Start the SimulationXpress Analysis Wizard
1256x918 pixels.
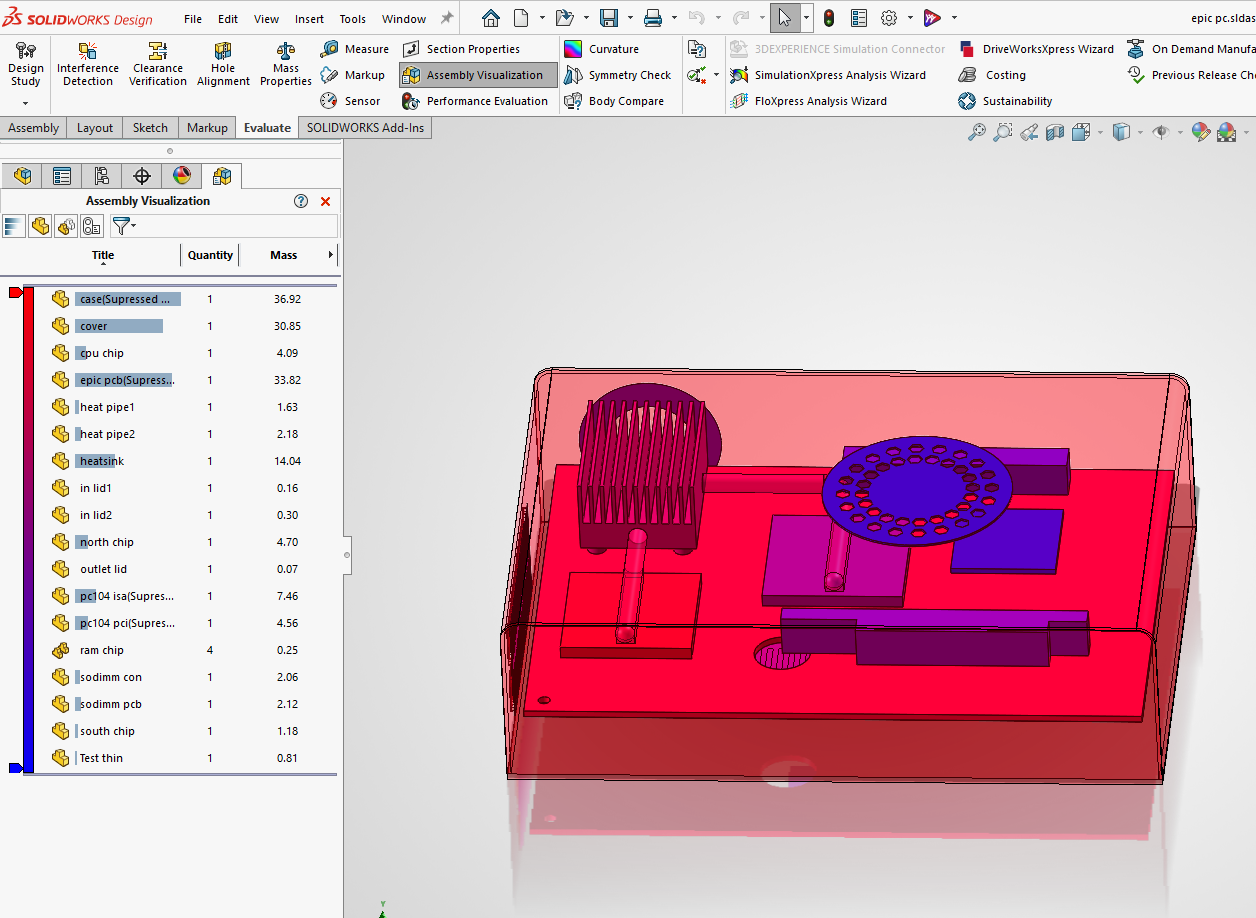pos(828,75)
